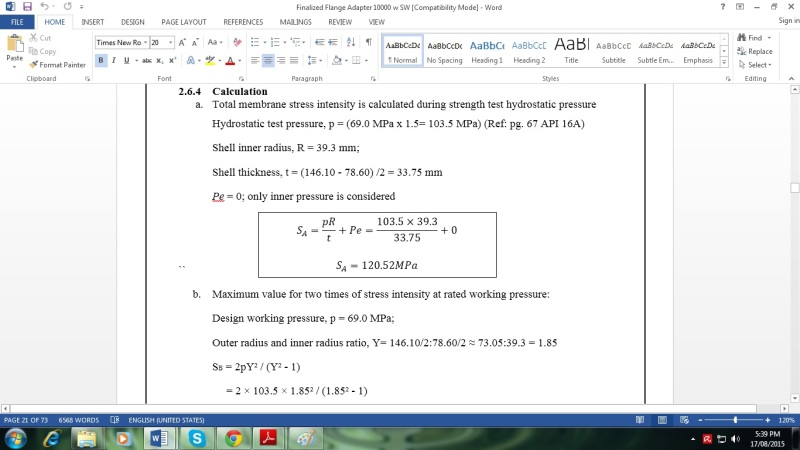Toggle Underline formatting
800x450 pixels.
[x=126, y=60]
